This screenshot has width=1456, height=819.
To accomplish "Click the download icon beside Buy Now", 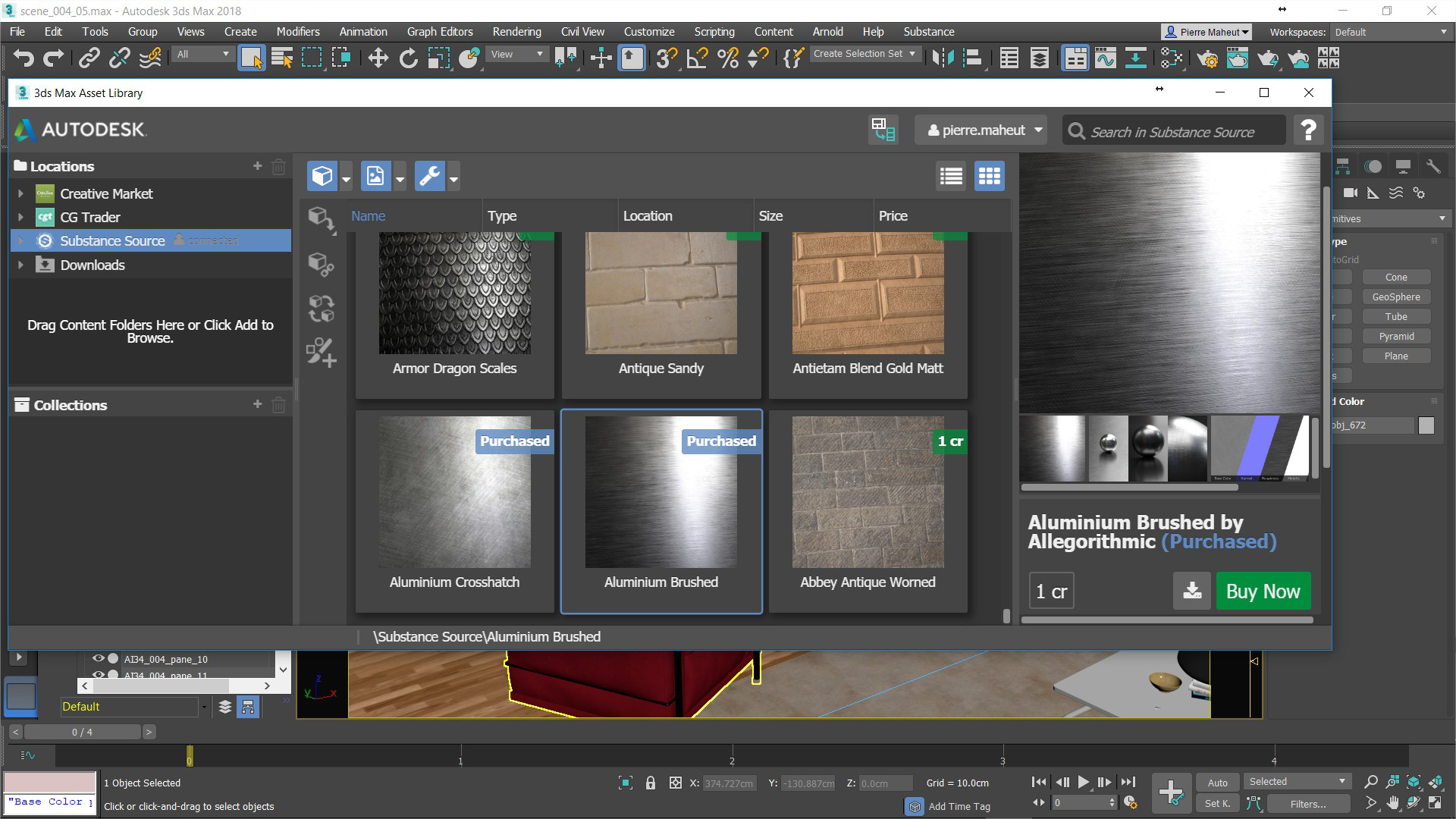I will tap(1191, 591).
